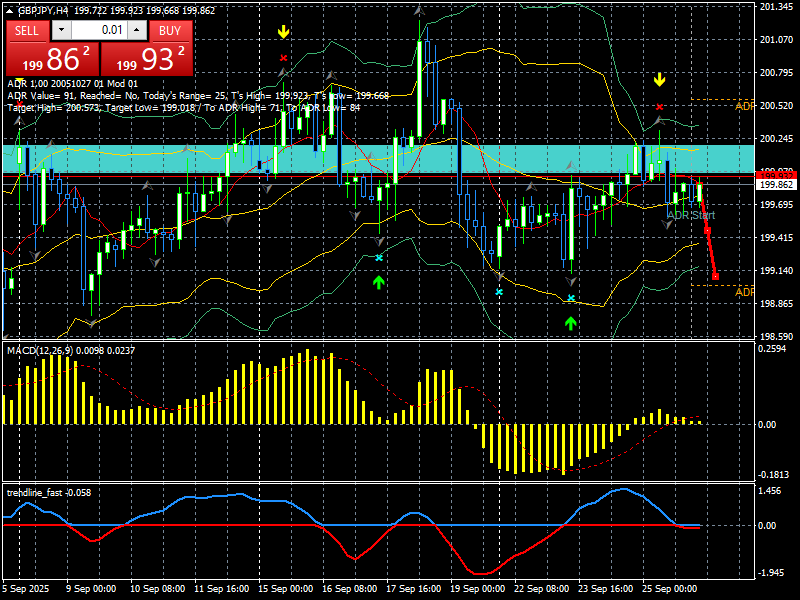Buy at the 199.93 ask price tile
800x600 pixels.
(x=147, y=59)
